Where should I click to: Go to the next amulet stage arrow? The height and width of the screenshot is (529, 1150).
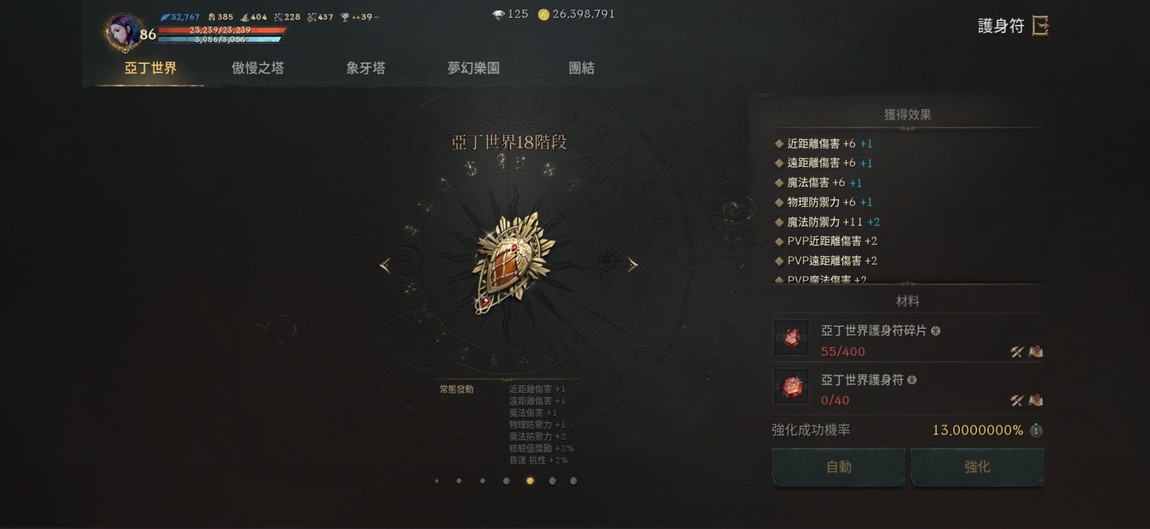(x=632, y=266)
